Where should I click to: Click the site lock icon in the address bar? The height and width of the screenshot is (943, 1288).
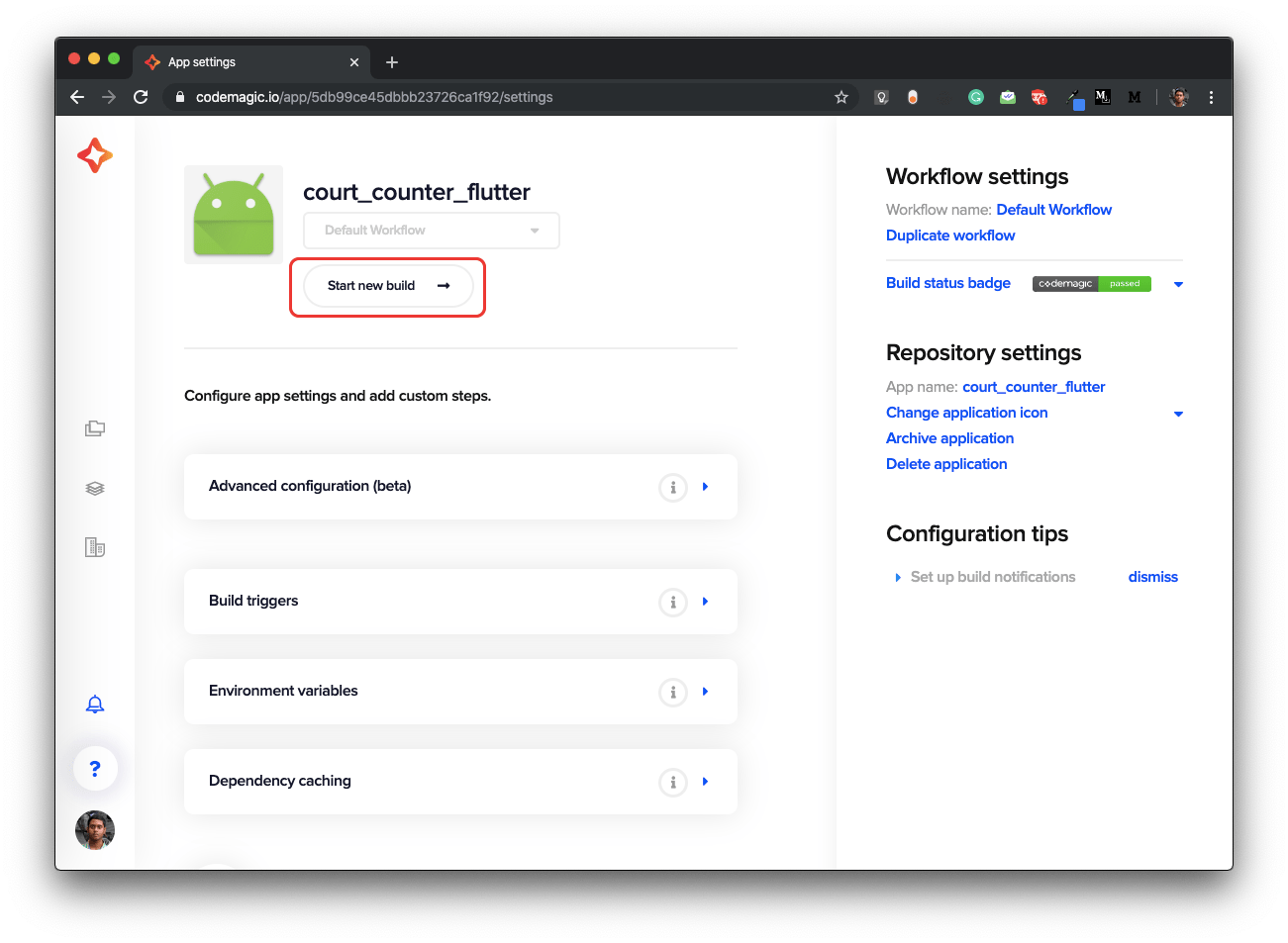point(179,97)
